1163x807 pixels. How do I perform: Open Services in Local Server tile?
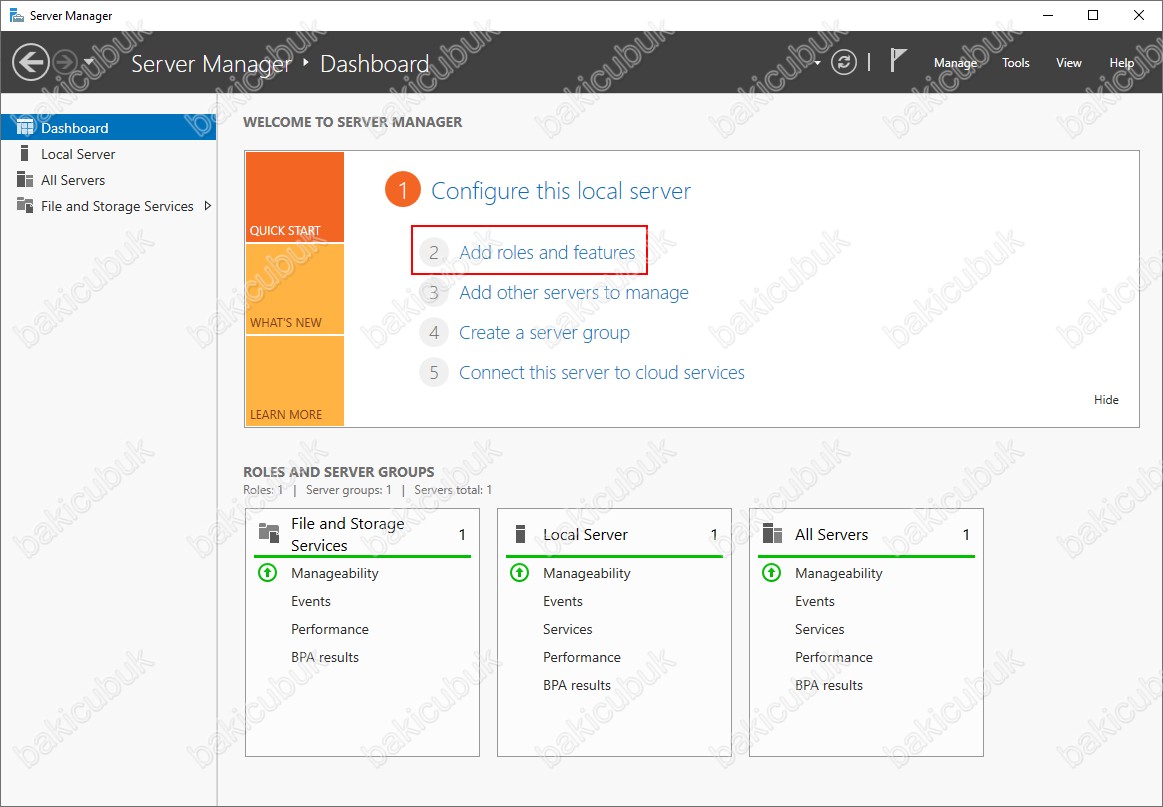[x=567, y=629]
